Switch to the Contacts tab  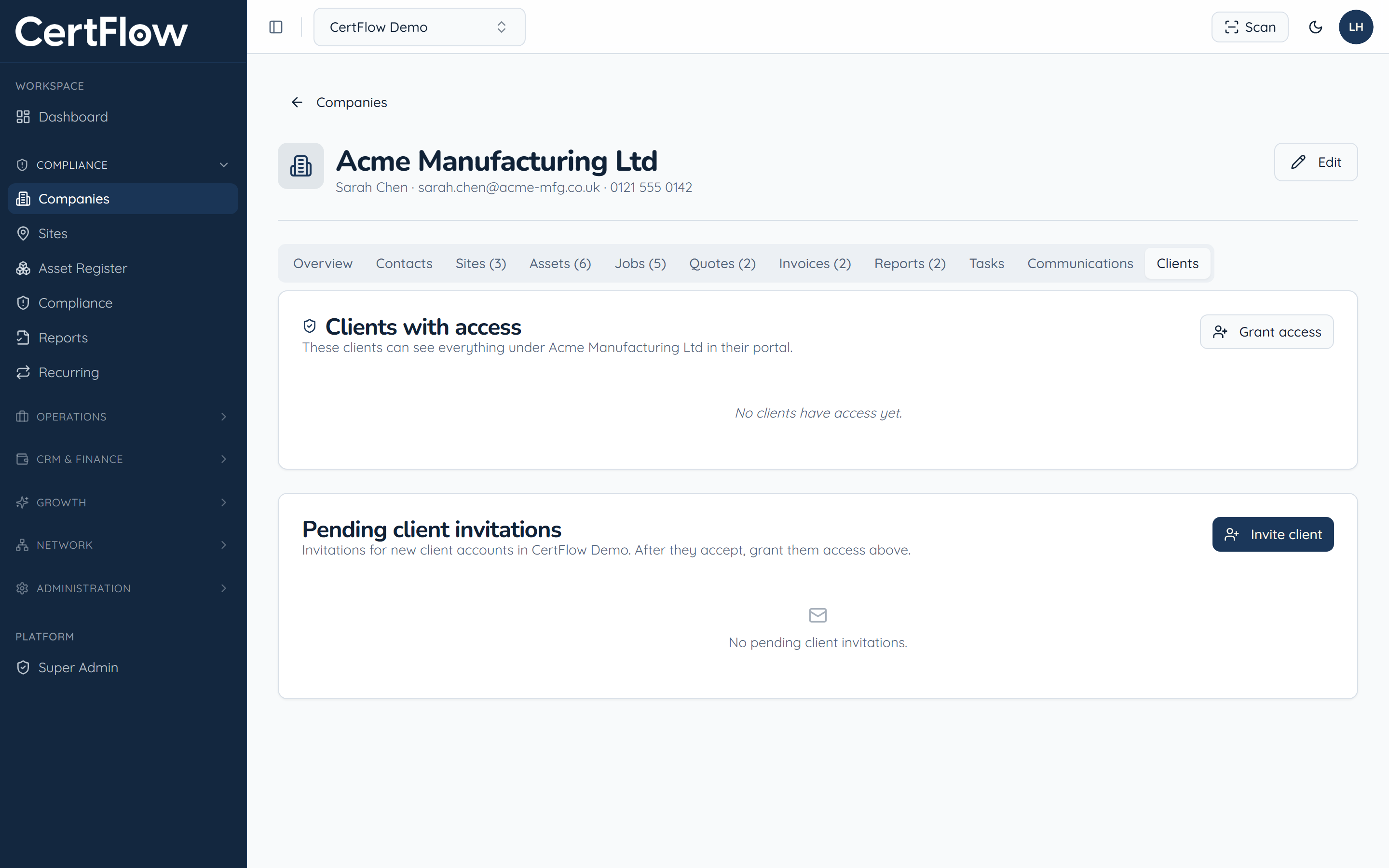[x=404, y=263]
